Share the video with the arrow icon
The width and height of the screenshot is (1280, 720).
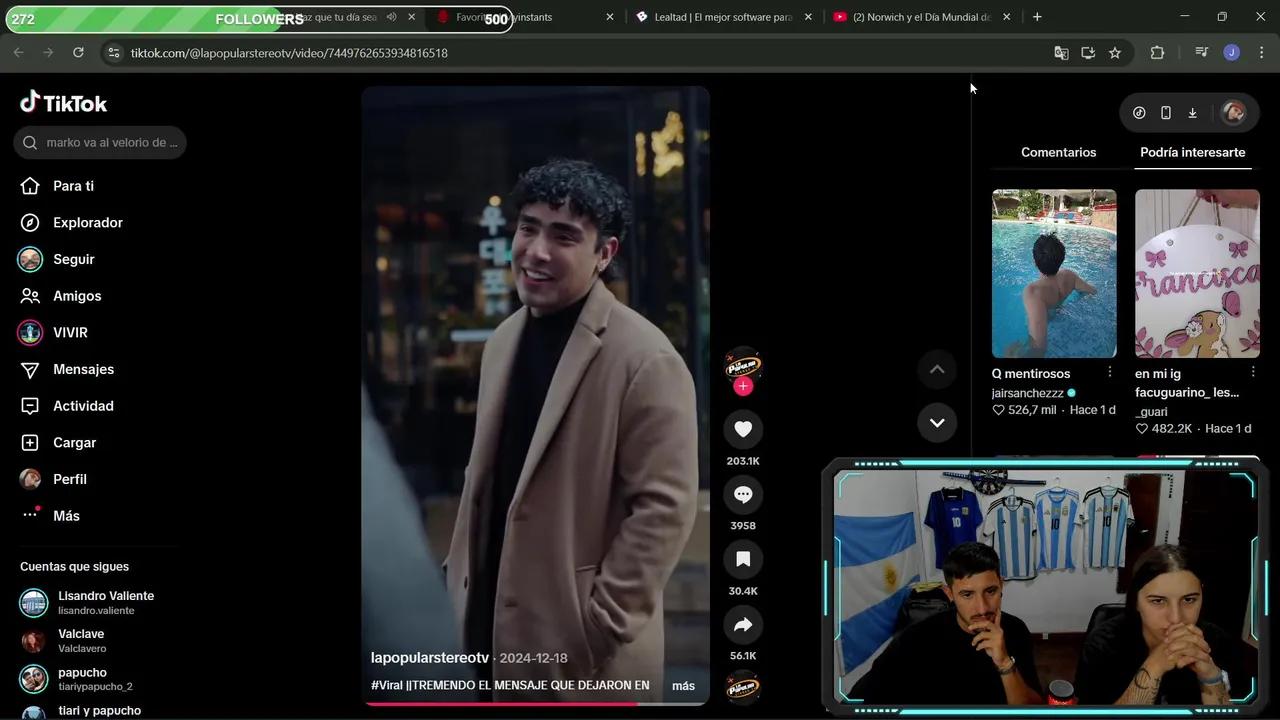pyautogui.click(x=743, y=625)
